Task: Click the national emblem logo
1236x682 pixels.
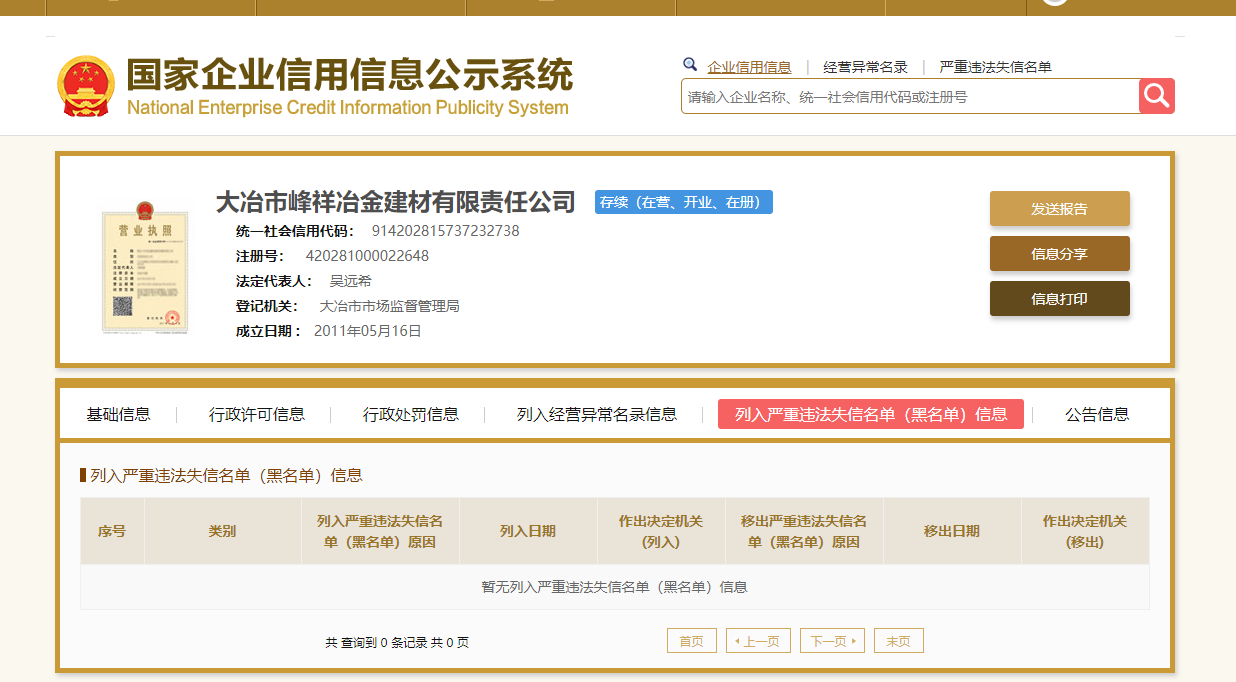Action: click(x=86, y=86)
